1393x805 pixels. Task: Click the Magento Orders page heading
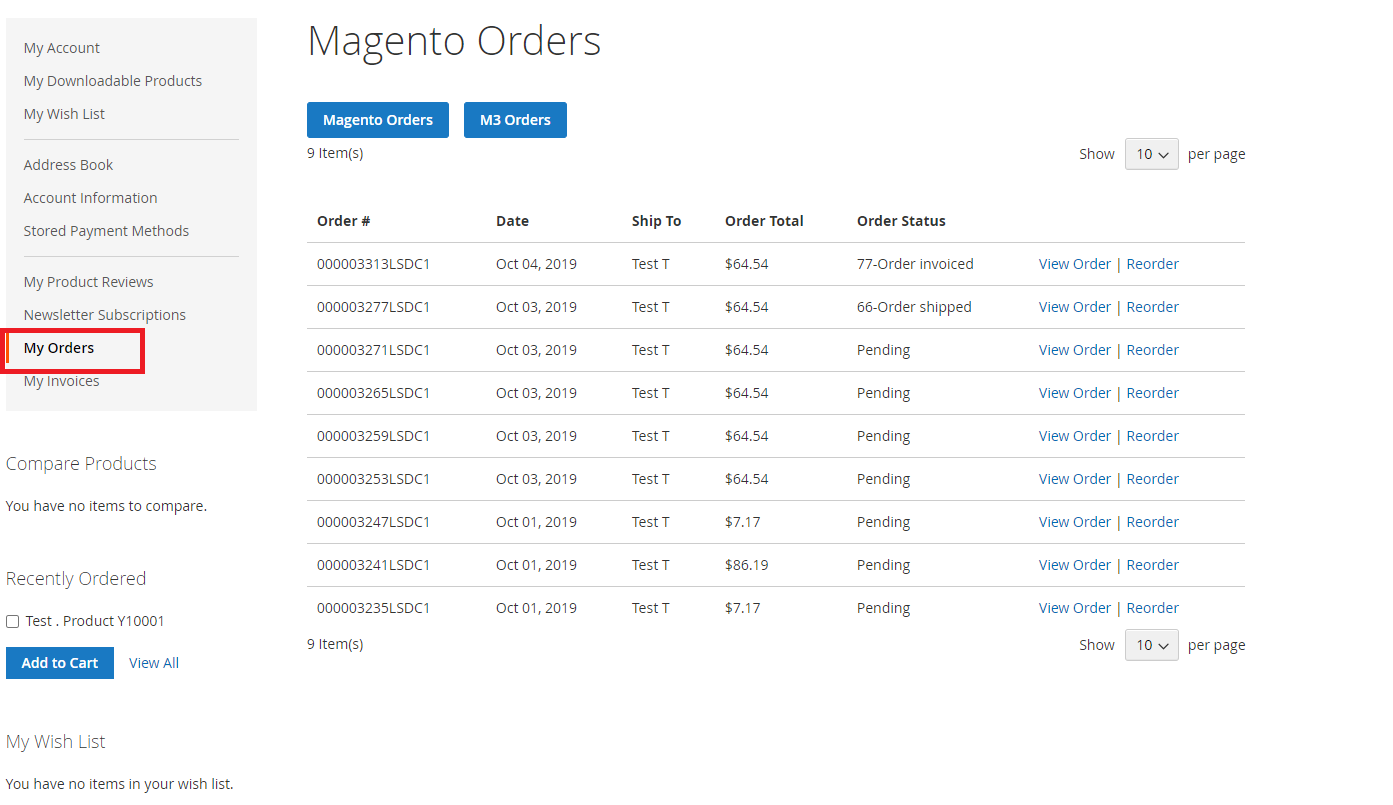click(x=454, y=41)
